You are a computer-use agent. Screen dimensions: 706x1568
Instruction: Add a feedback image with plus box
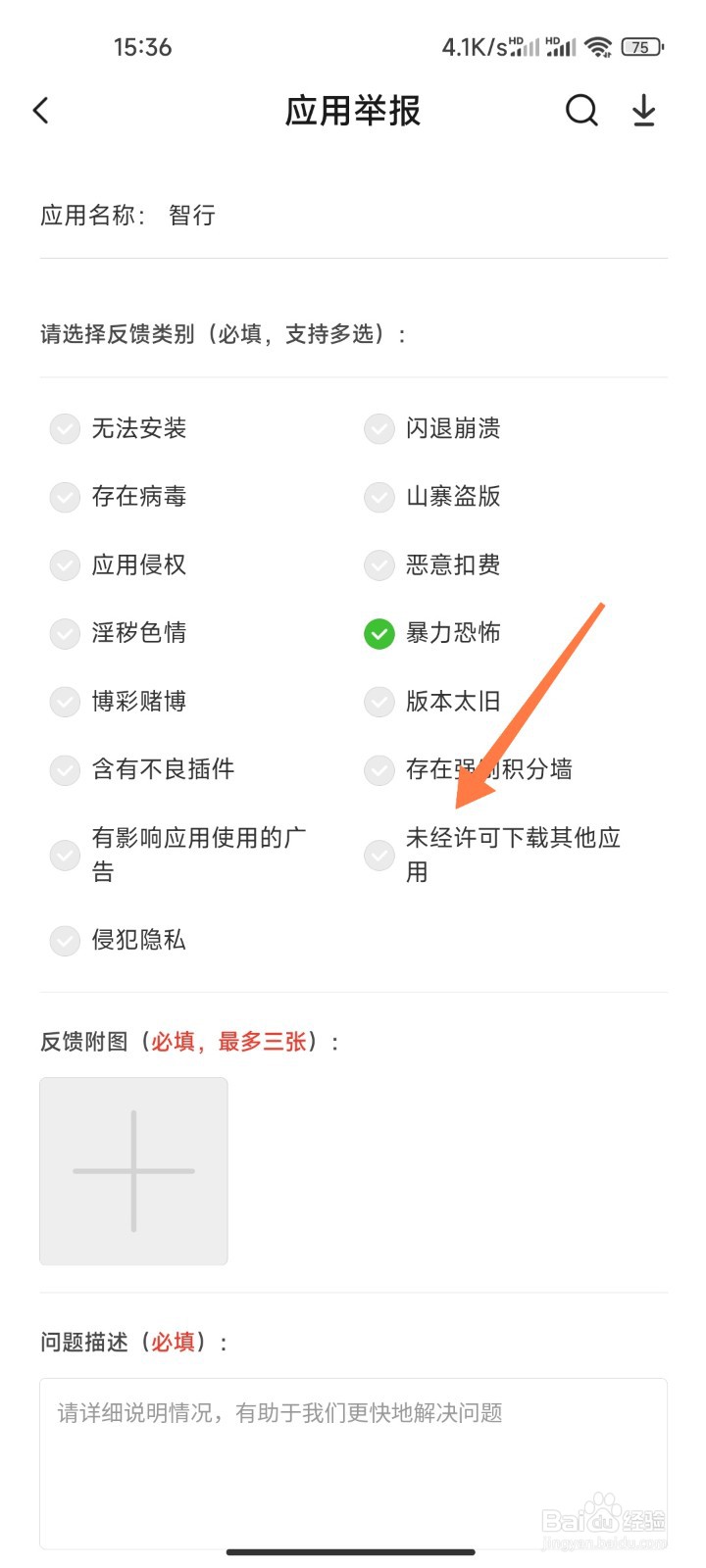[133, 1171]
